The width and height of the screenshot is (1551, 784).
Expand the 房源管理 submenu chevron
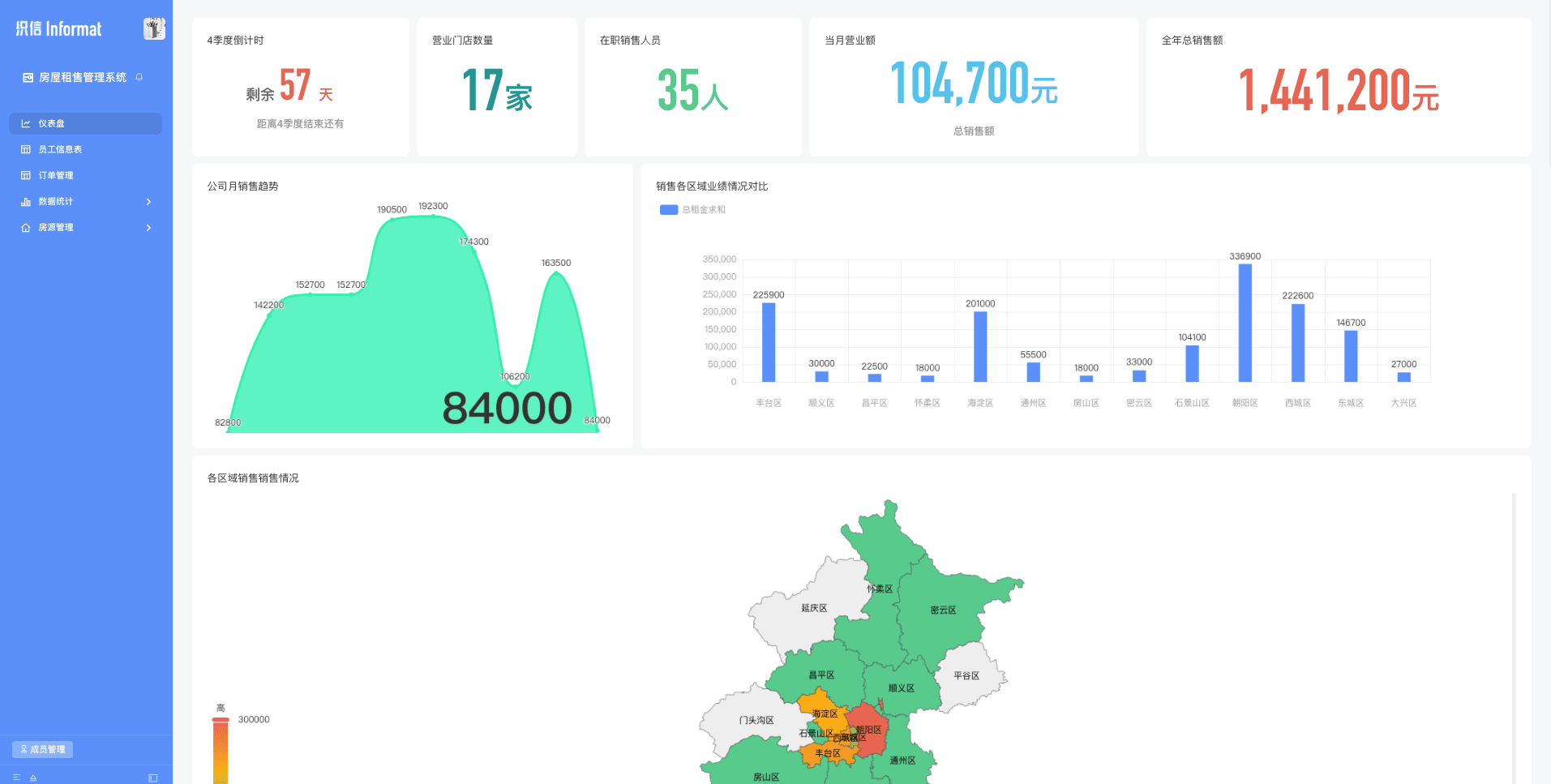(148, 228)
